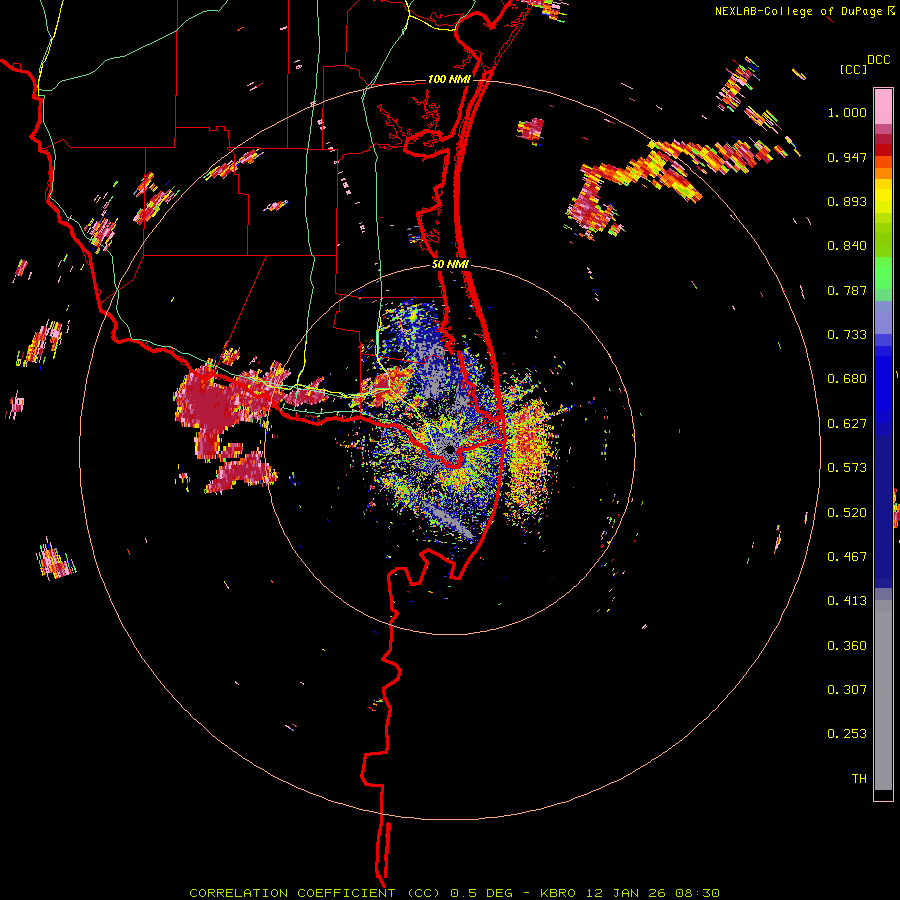Click the 0.893 value on the color scale

pos(847,201)
